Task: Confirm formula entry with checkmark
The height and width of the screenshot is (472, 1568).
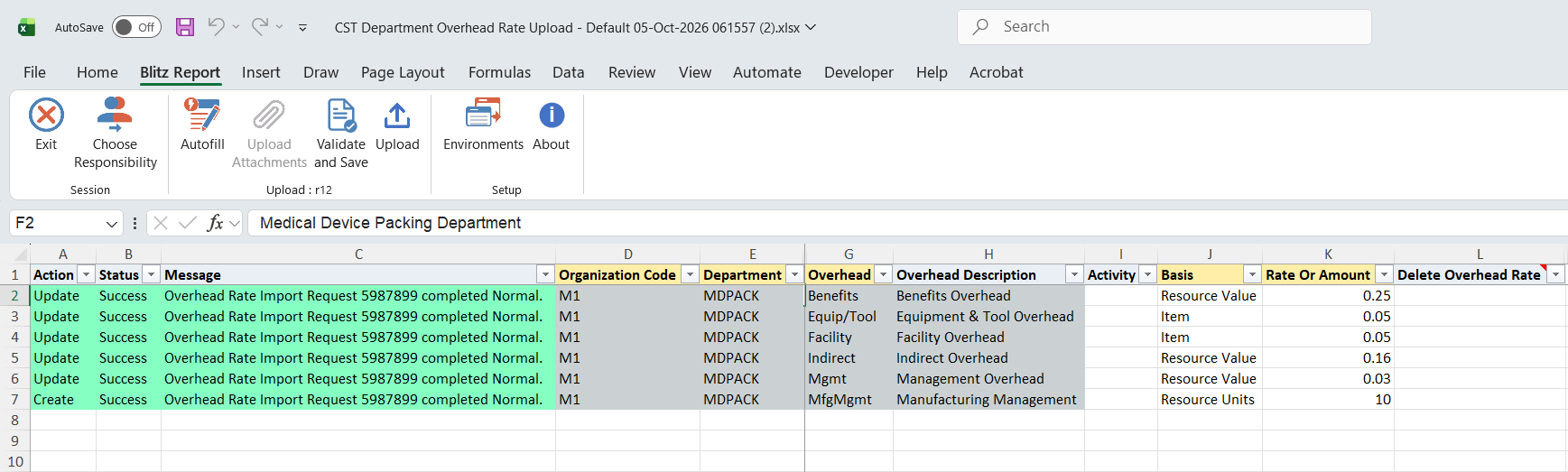Action: 188,223
